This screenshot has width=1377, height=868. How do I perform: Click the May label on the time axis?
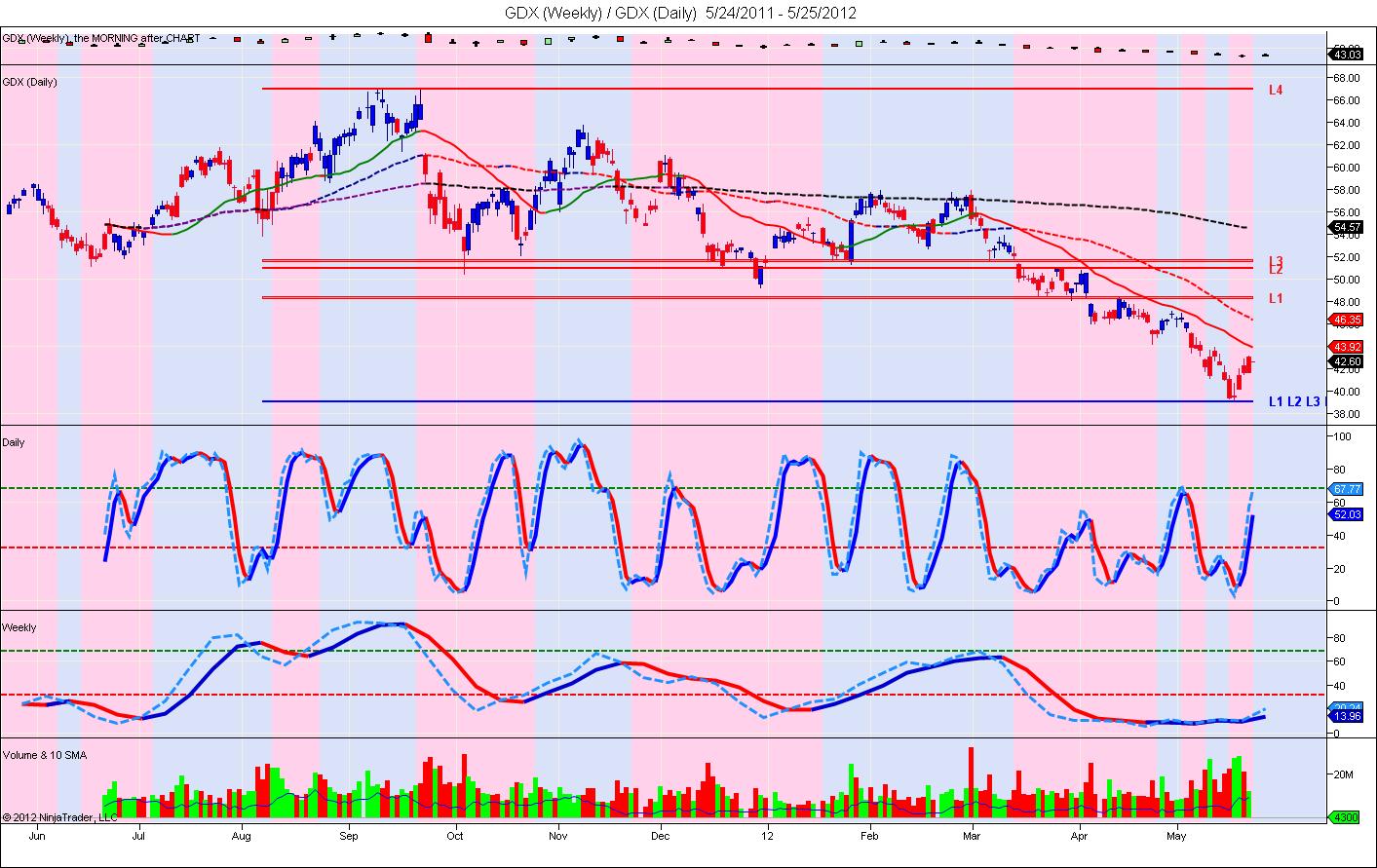(x=1176, y=836)
